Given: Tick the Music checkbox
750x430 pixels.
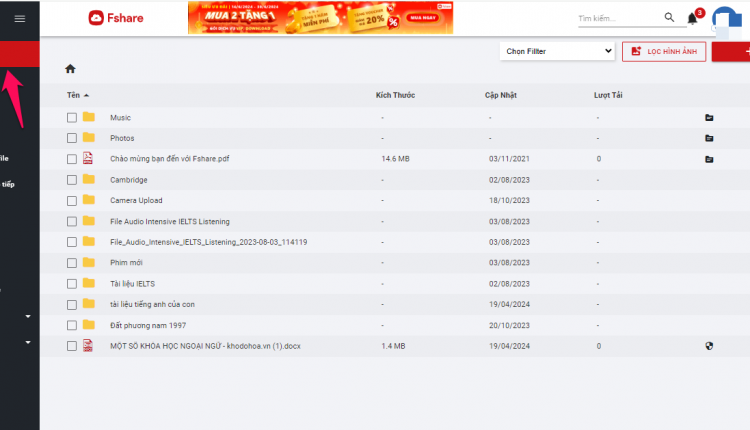Looking at the screenshot, I should 72,118.
